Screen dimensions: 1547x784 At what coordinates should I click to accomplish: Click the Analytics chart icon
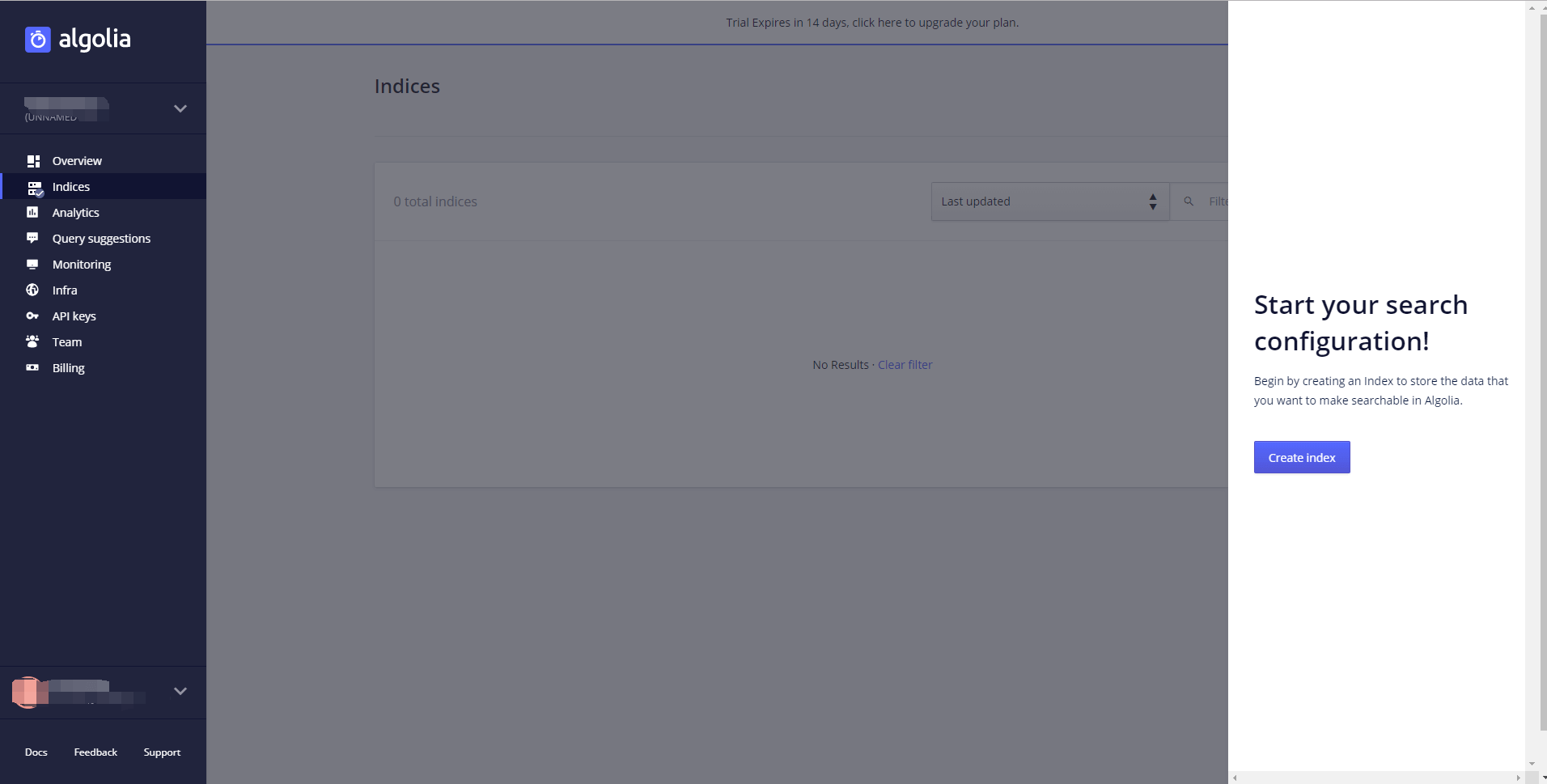coord(32,213)
